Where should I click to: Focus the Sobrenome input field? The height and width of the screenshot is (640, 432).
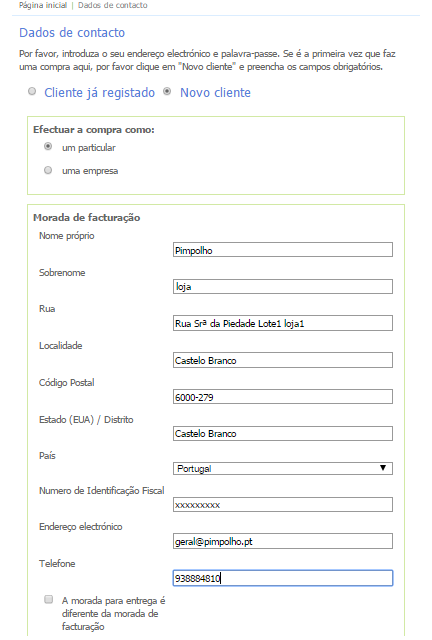coord(283,287)
